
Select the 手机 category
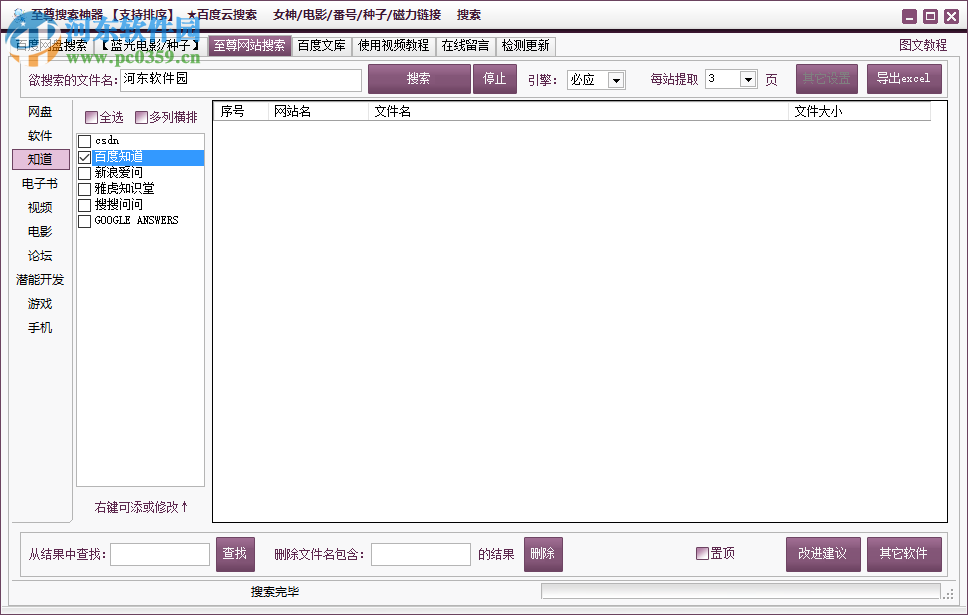[40, 328]
